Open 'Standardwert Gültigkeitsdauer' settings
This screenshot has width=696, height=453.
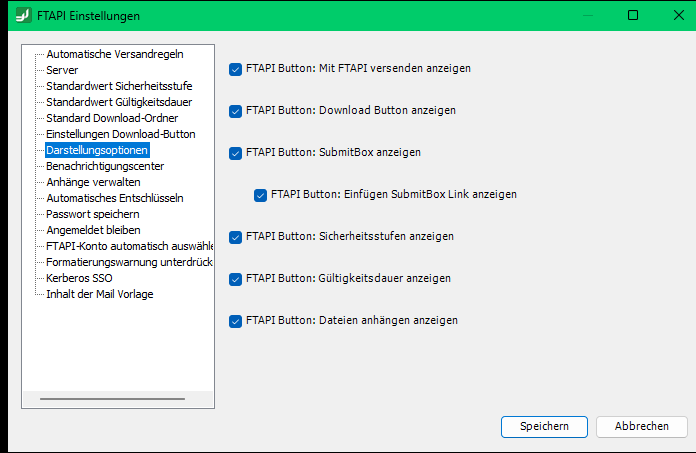click(119, 102)
